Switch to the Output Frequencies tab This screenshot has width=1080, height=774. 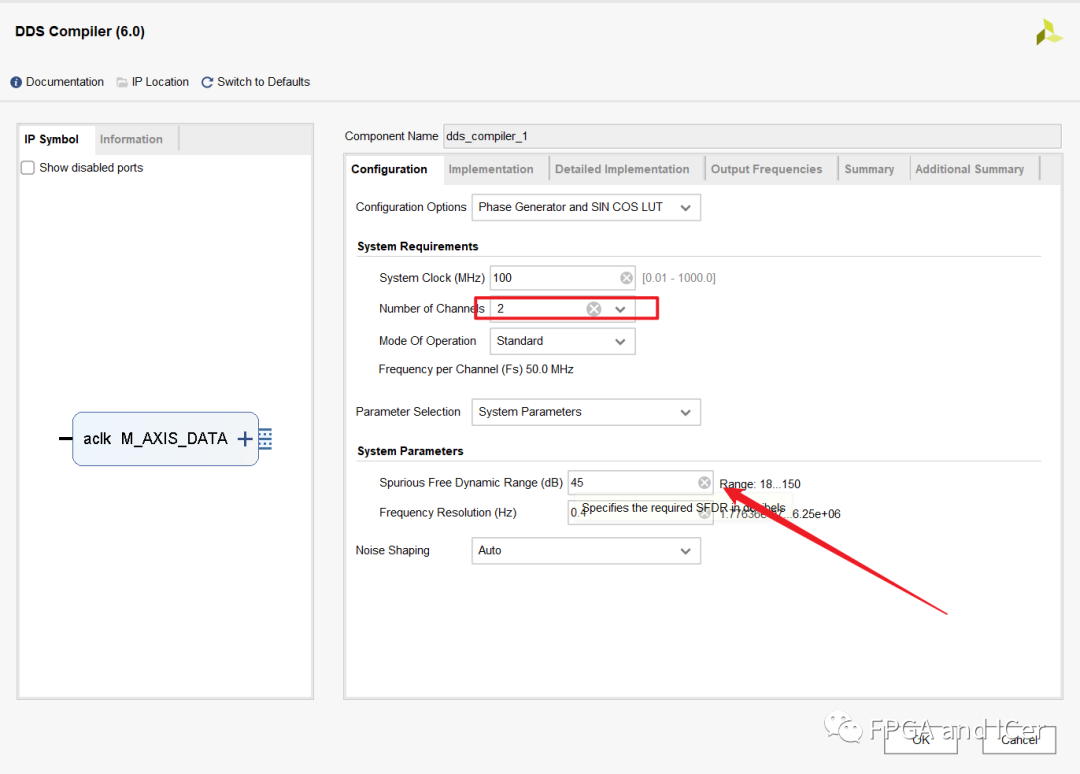[767, 169]
